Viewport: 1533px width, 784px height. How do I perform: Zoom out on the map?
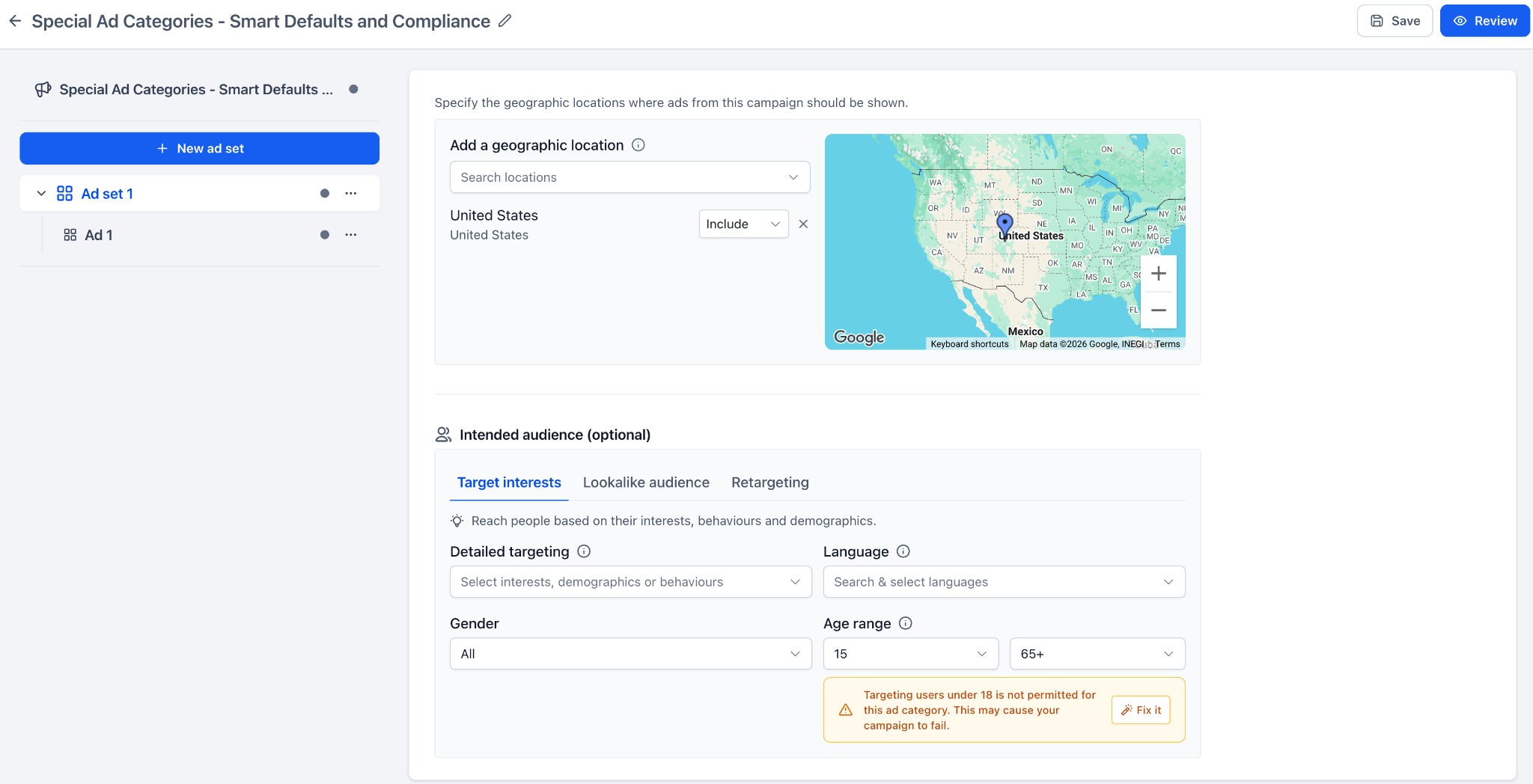coord(1159,310)
